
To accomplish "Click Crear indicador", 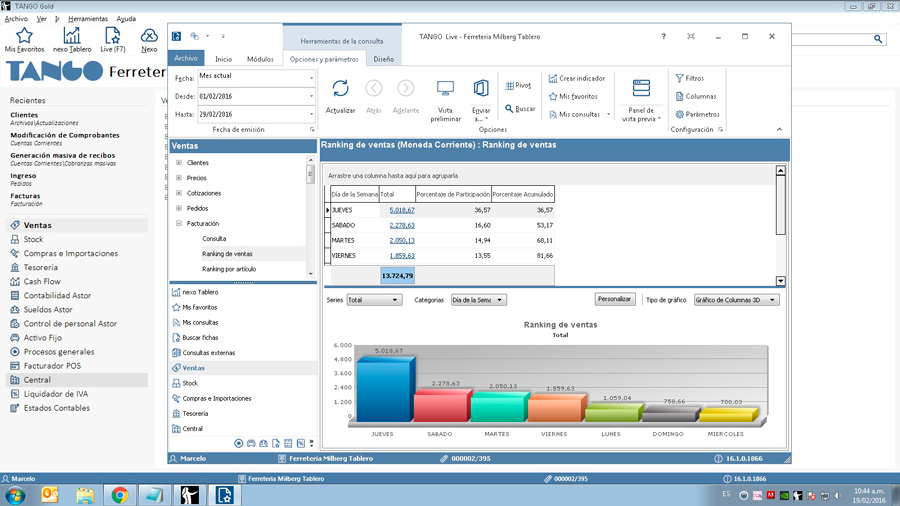I will tap(577, 78).
